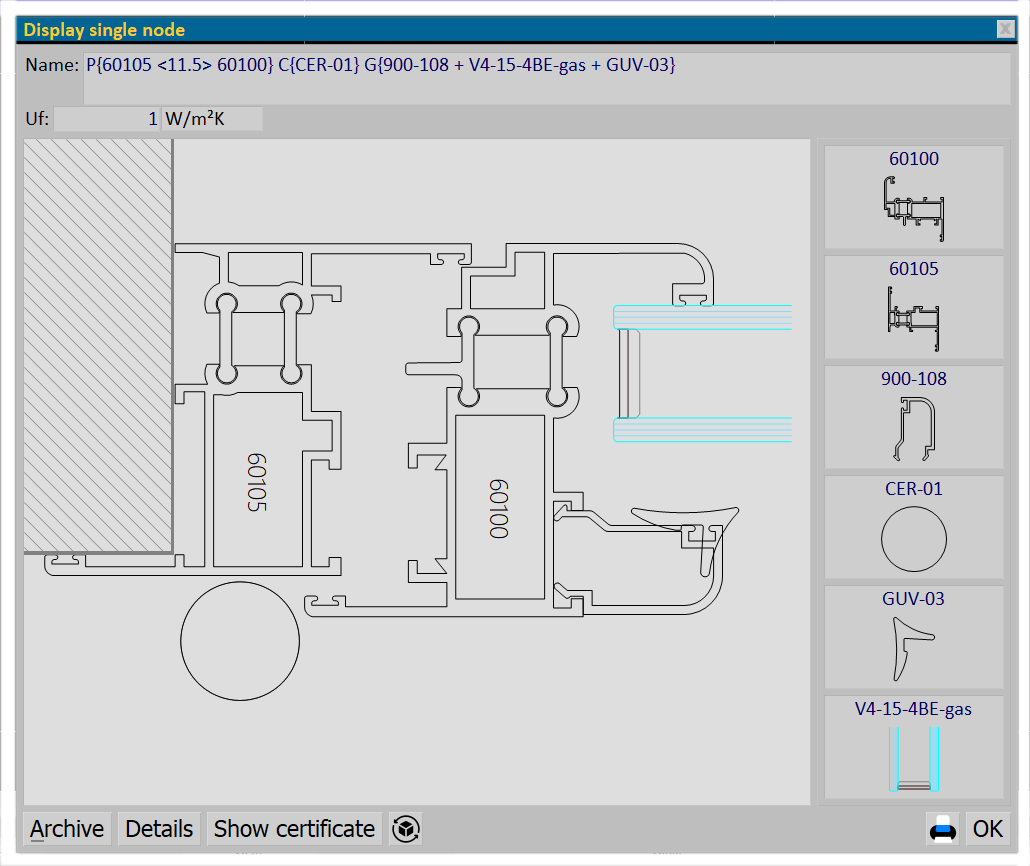Click the large circle in the drawing
Image resolution: width=1030 pixels, height=866 pixels.
(x=240, y=641)
